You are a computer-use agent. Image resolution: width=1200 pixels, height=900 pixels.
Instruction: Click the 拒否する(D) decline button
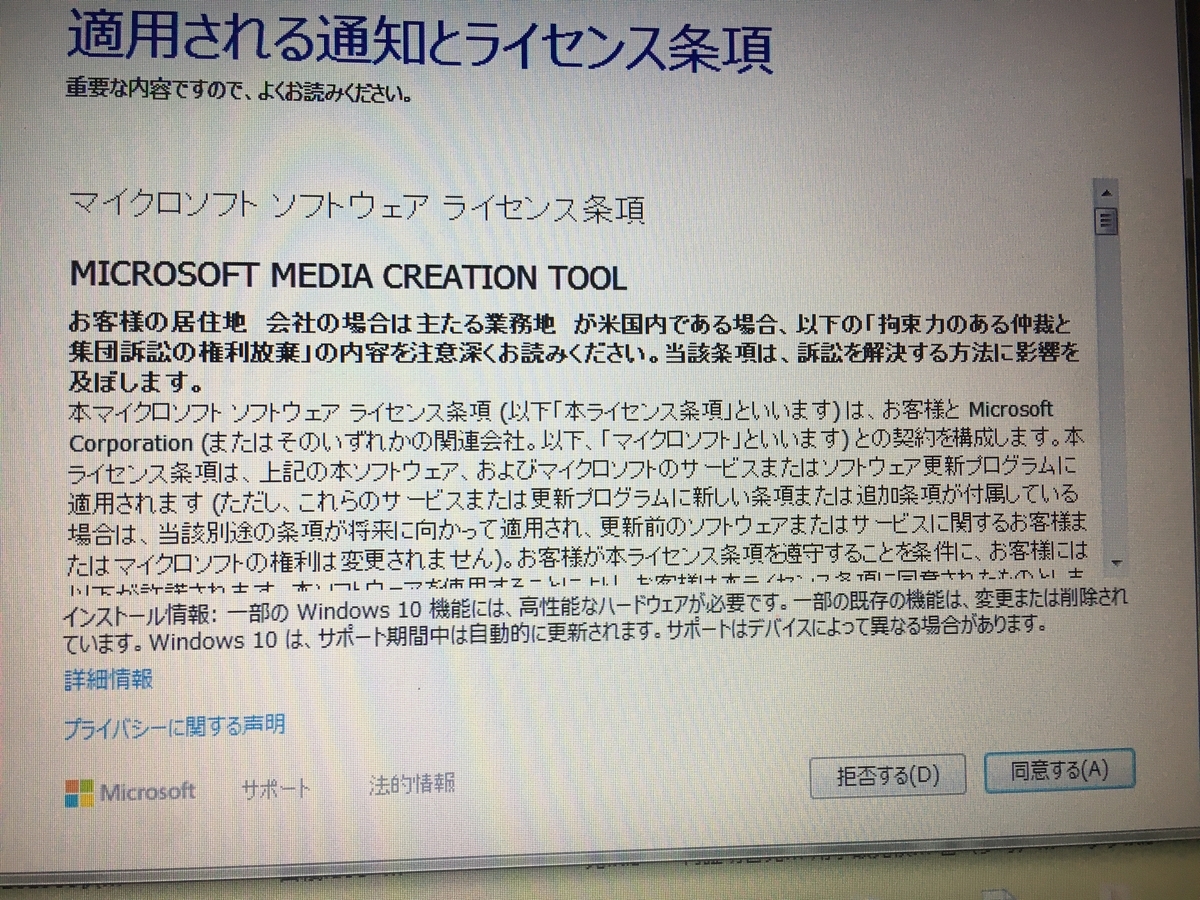[888, 776]
